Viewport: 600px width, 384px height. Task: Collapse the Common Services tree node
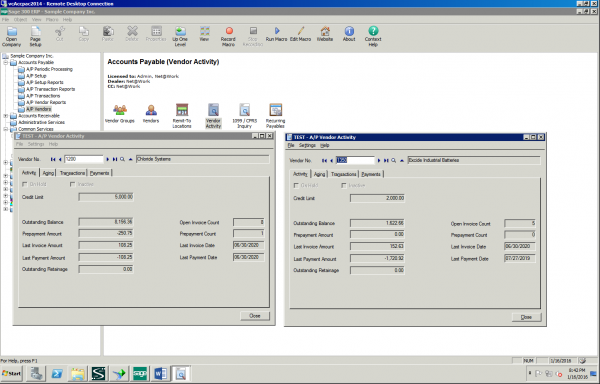click(x=6, y=129)
